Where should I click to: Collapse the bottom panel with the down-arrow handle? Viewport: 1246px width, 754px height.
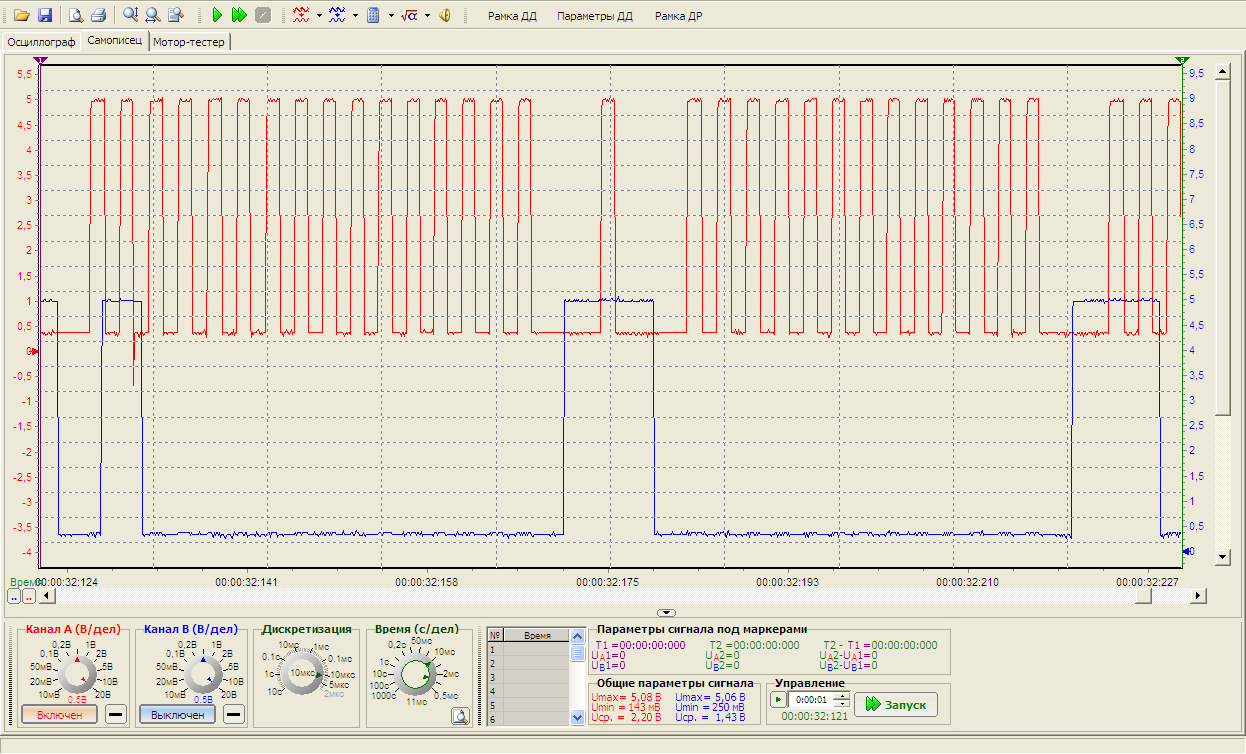click(x=664, y=612)
